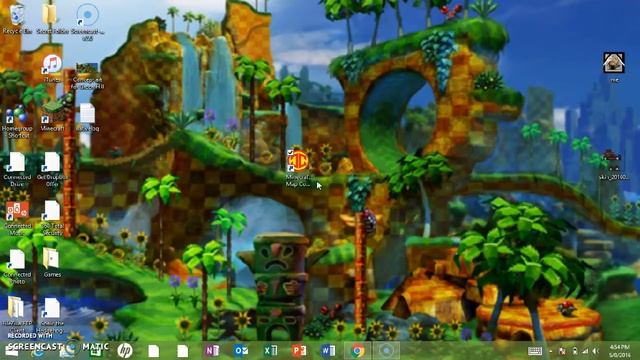Switch to Google Chrome on the taskbar

pos(358,351)
